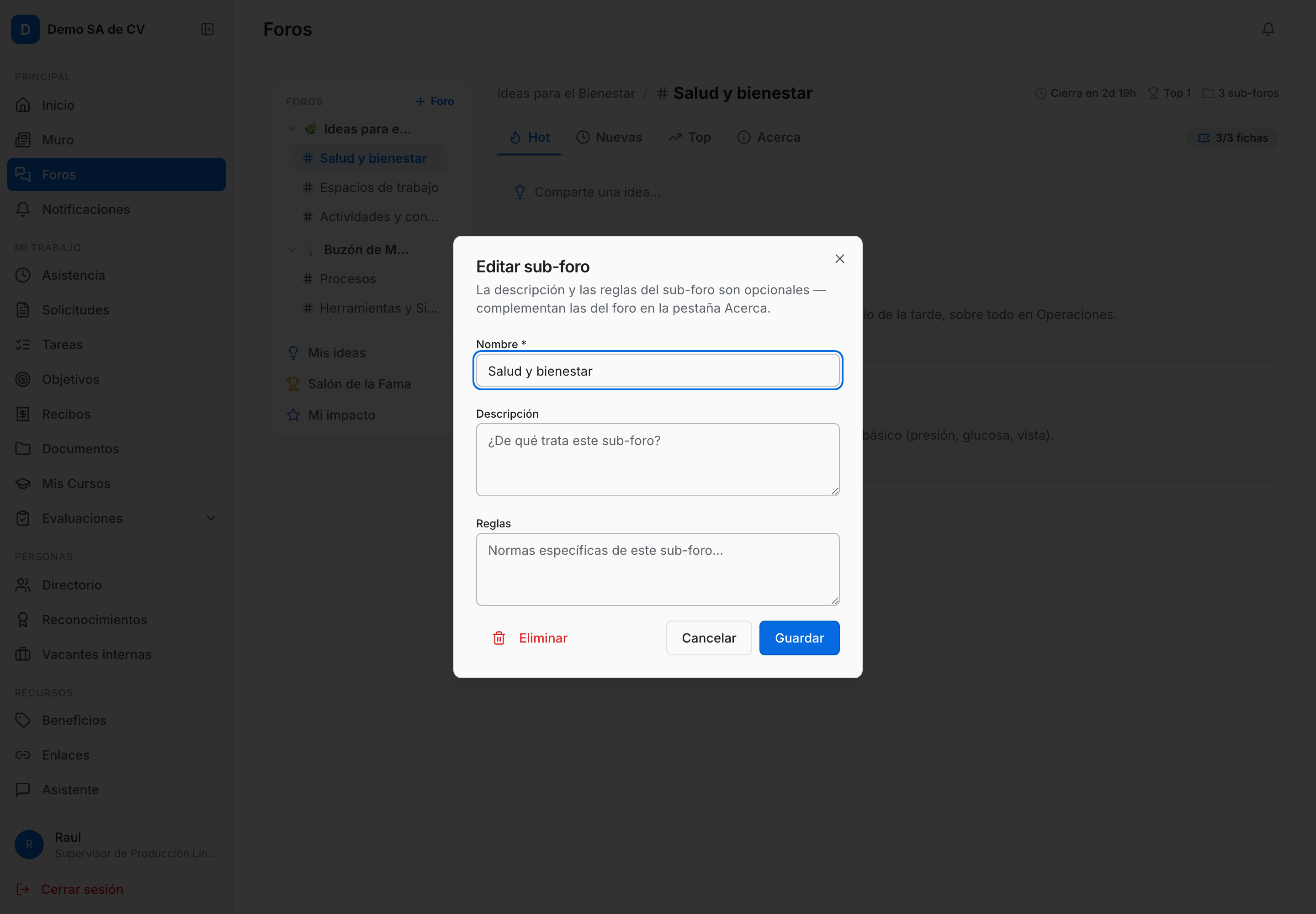
Task: Open Salón de la Fama trophy icon
Action: (293, 384)
